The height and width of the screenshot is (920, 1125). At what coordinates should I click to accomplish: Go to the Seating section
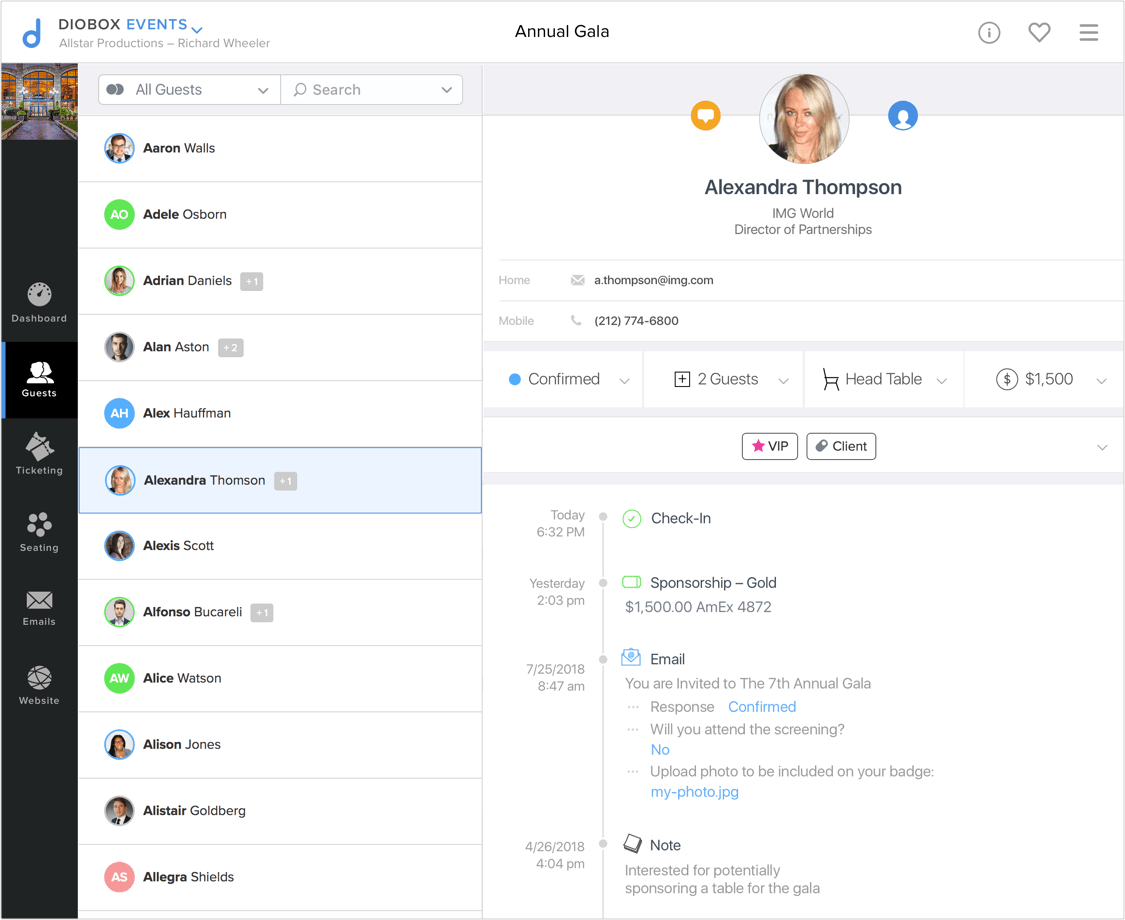coord(39,532)
